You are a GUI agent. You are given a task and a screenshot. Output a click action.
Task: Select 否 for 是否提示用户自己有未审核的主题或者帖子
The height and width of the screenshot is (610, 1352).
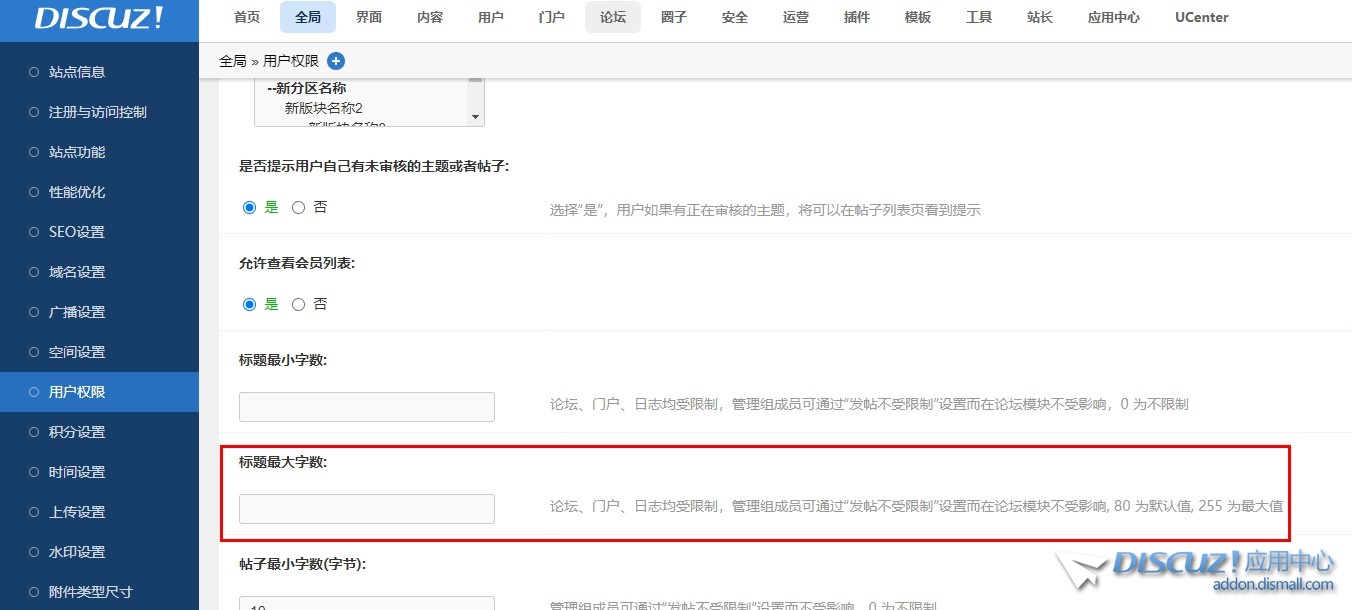click(x=298, y=207)
